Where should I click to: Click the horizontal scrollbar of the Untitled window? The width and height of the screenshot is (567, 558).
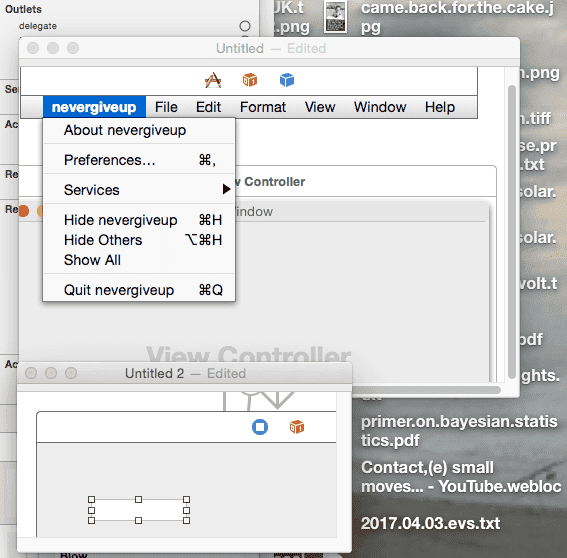[x=426, y=390]
